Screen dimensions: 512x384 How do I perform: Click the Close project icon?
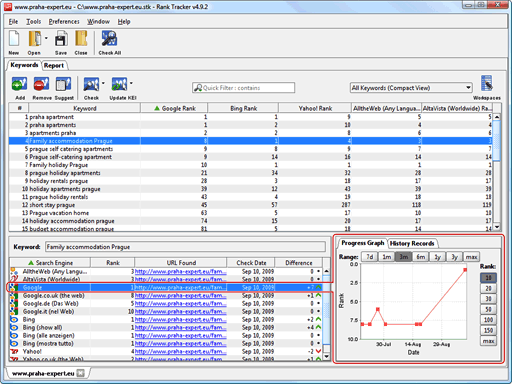81,39
